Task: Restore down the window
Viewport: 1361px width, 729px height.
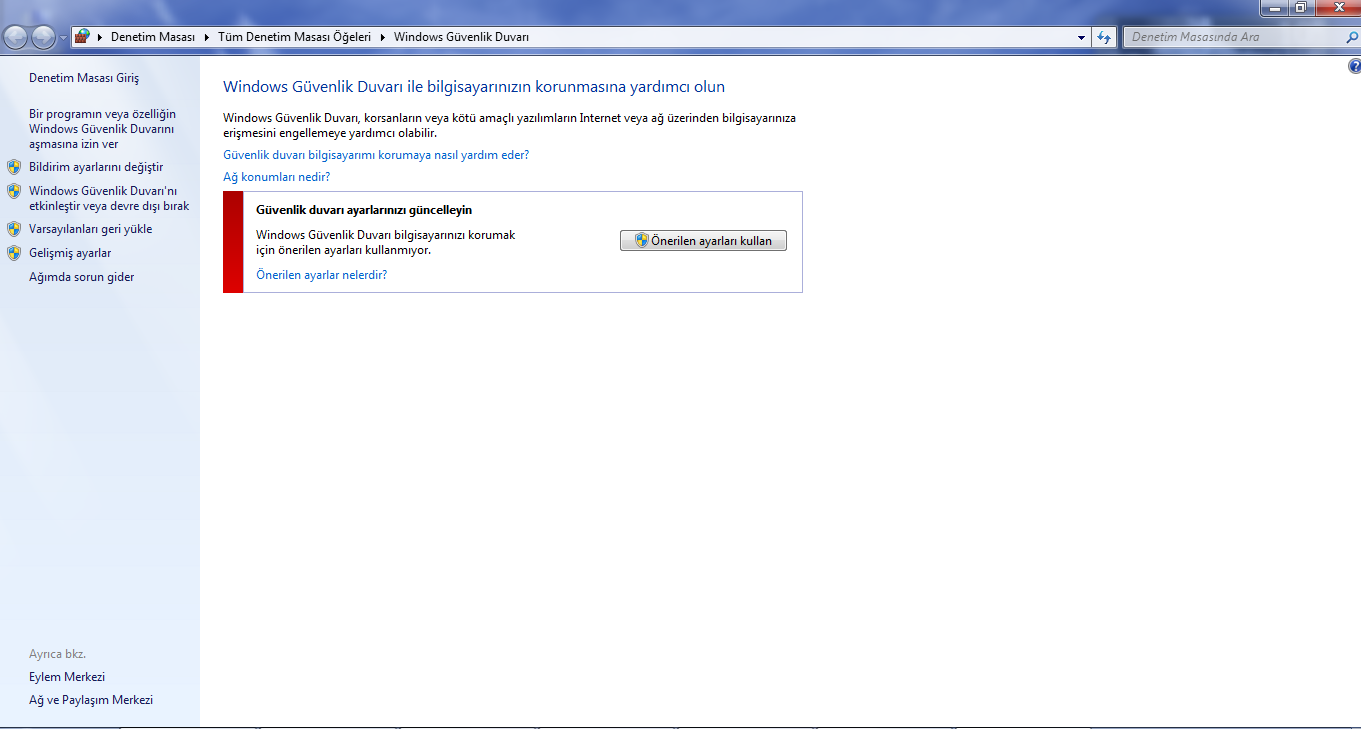Action: tap(1301, 8)
